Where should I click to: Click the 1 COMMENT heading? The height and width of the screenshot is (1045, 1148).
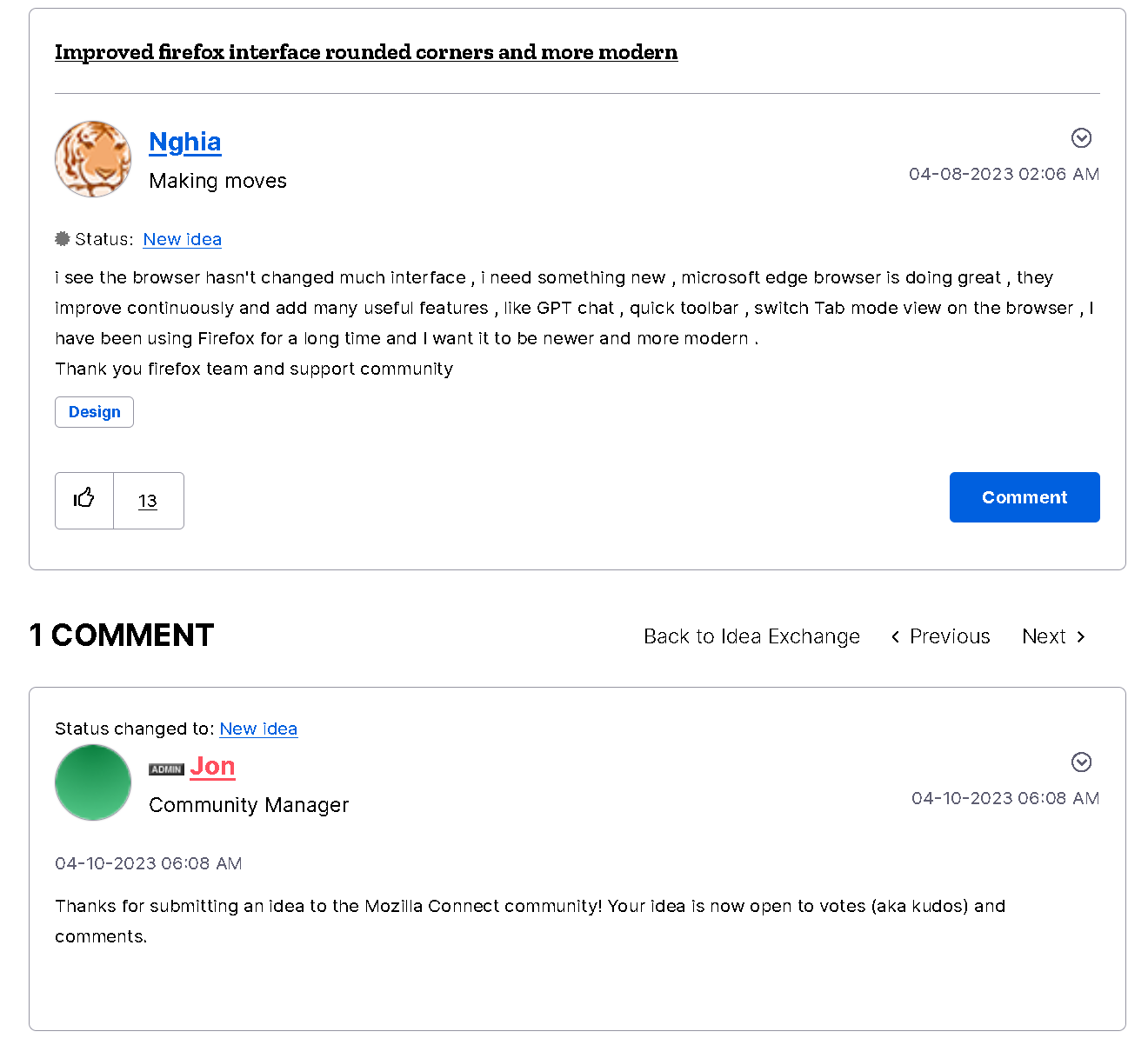pyautogui.click(x=122, y=636)
